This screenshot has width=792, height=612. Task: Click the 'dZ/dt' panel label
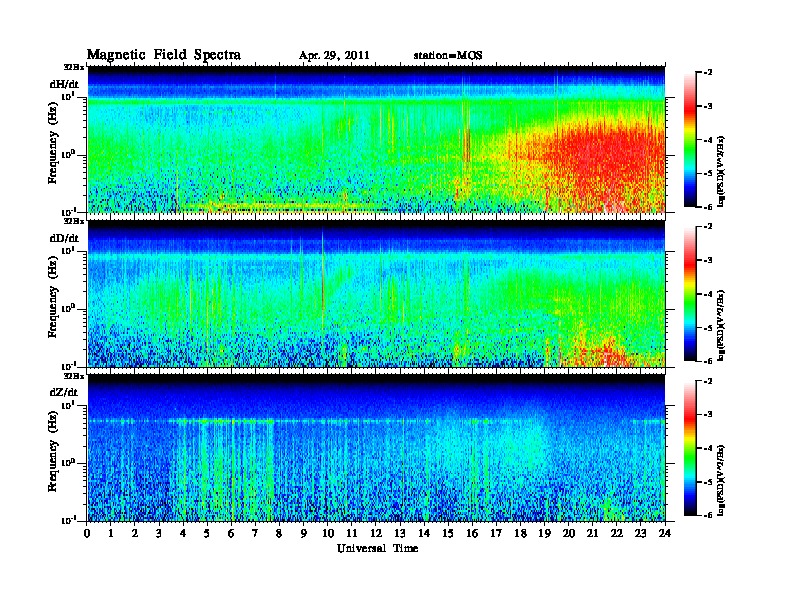[x=64, y=392]
